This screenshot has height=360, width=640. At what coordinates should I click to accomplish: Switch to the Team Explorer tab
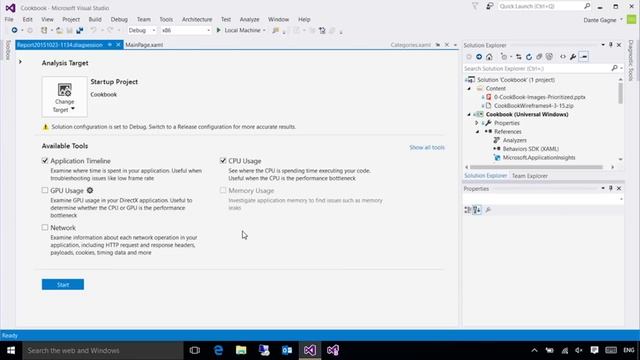click(530, 176)
